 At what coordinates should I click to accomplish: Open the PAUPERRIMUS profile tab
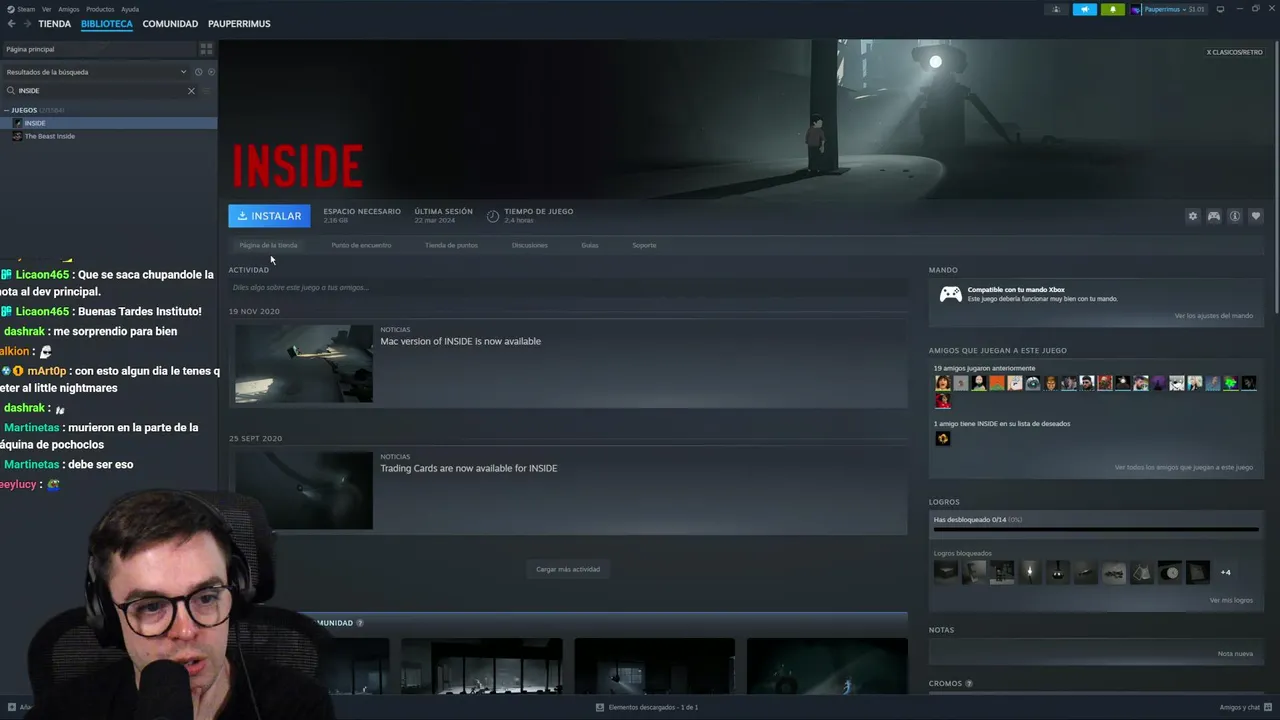tap(239, 24)
